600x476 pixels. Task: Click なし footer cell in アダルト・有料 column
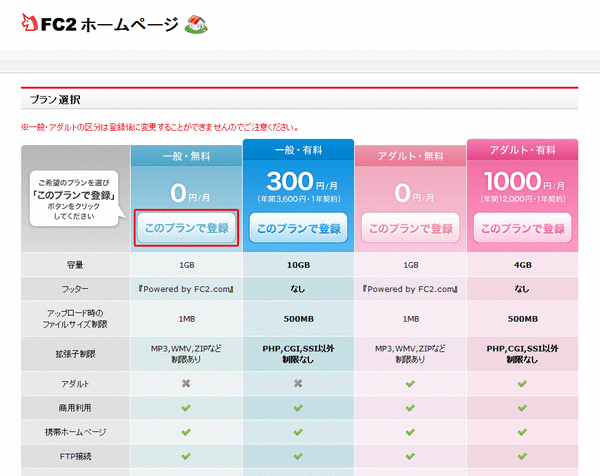(x=522, y=289)
